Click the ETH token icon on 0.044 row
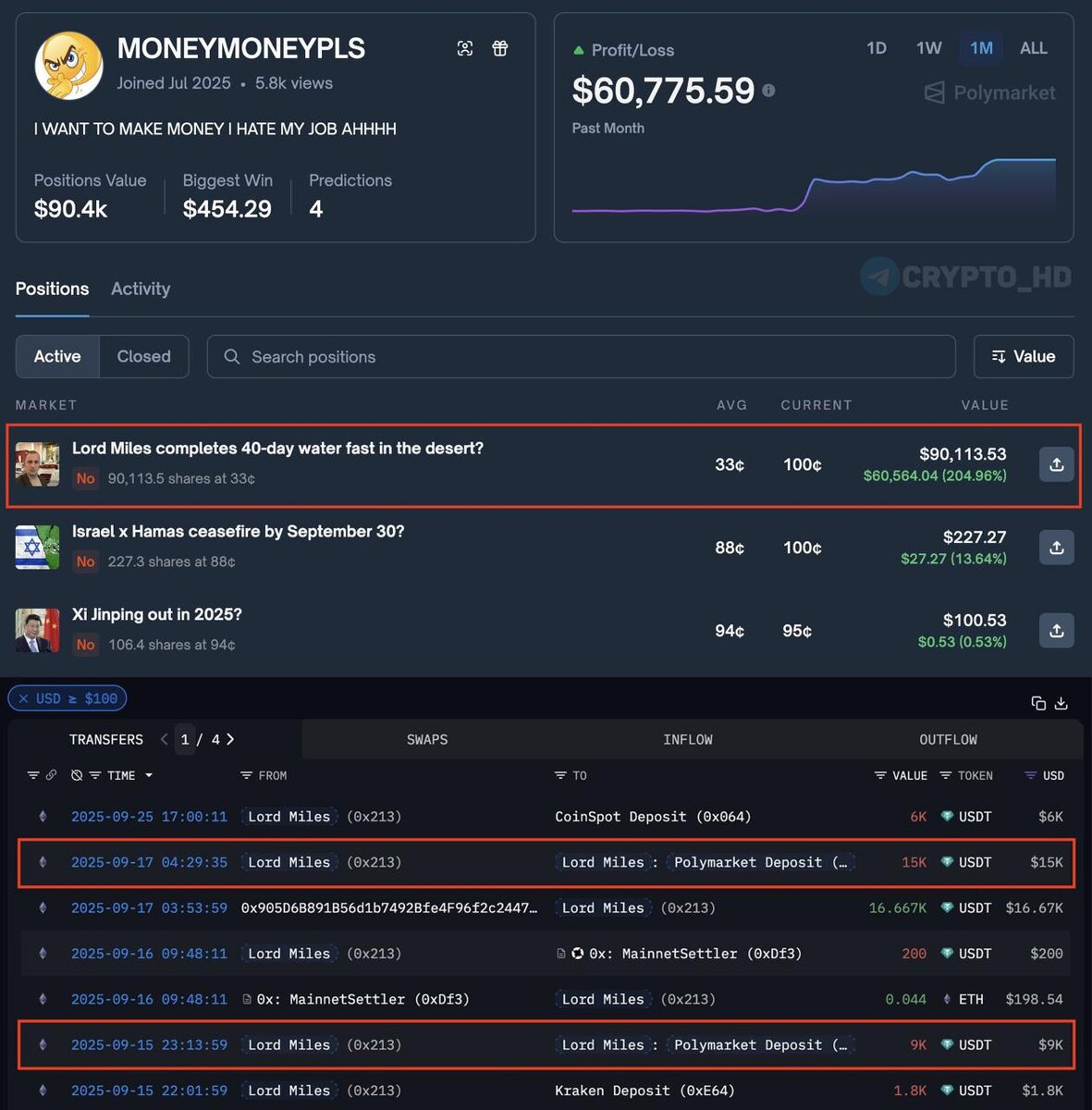The image size is (1092, 1110). (947, 999)
